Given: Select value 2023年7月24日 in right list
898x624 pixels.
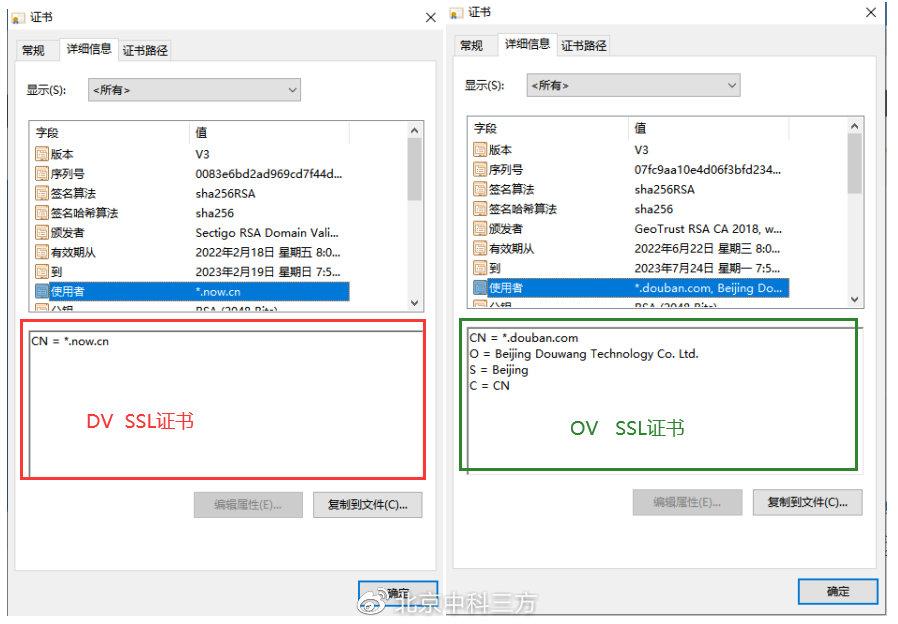Looking at the screenshot, I should coord(707,267).
